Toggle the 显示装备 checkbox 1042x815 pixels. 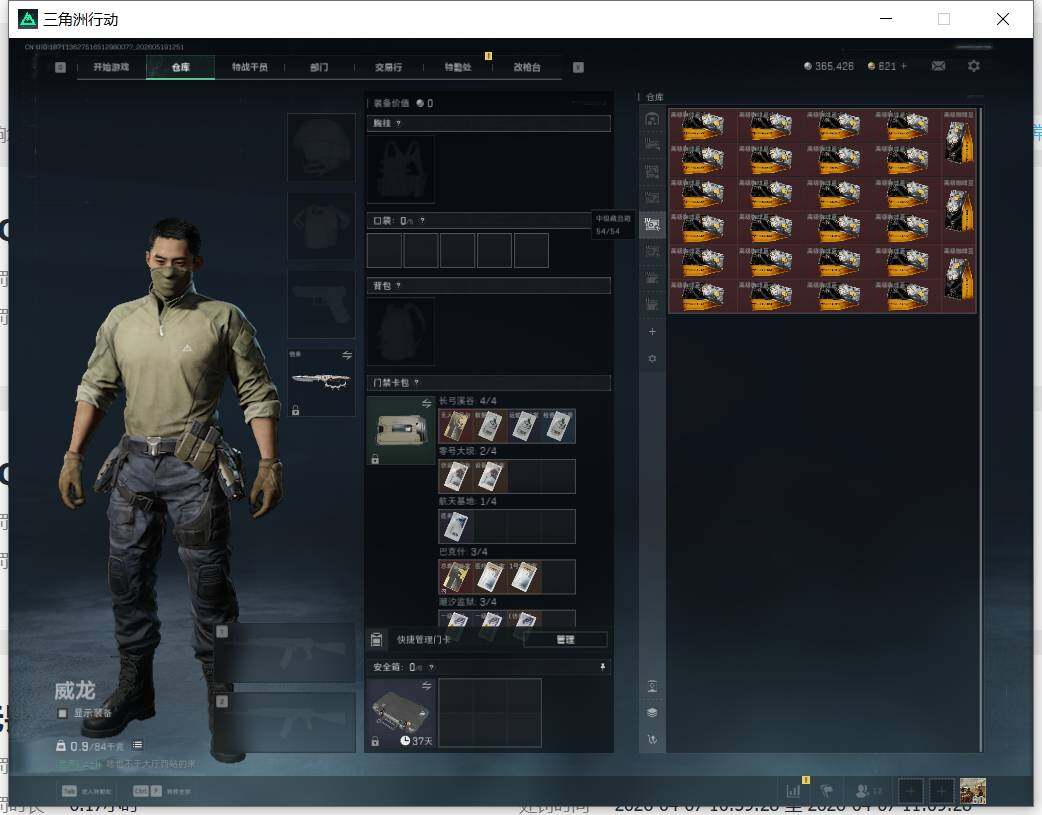[62, 713]
